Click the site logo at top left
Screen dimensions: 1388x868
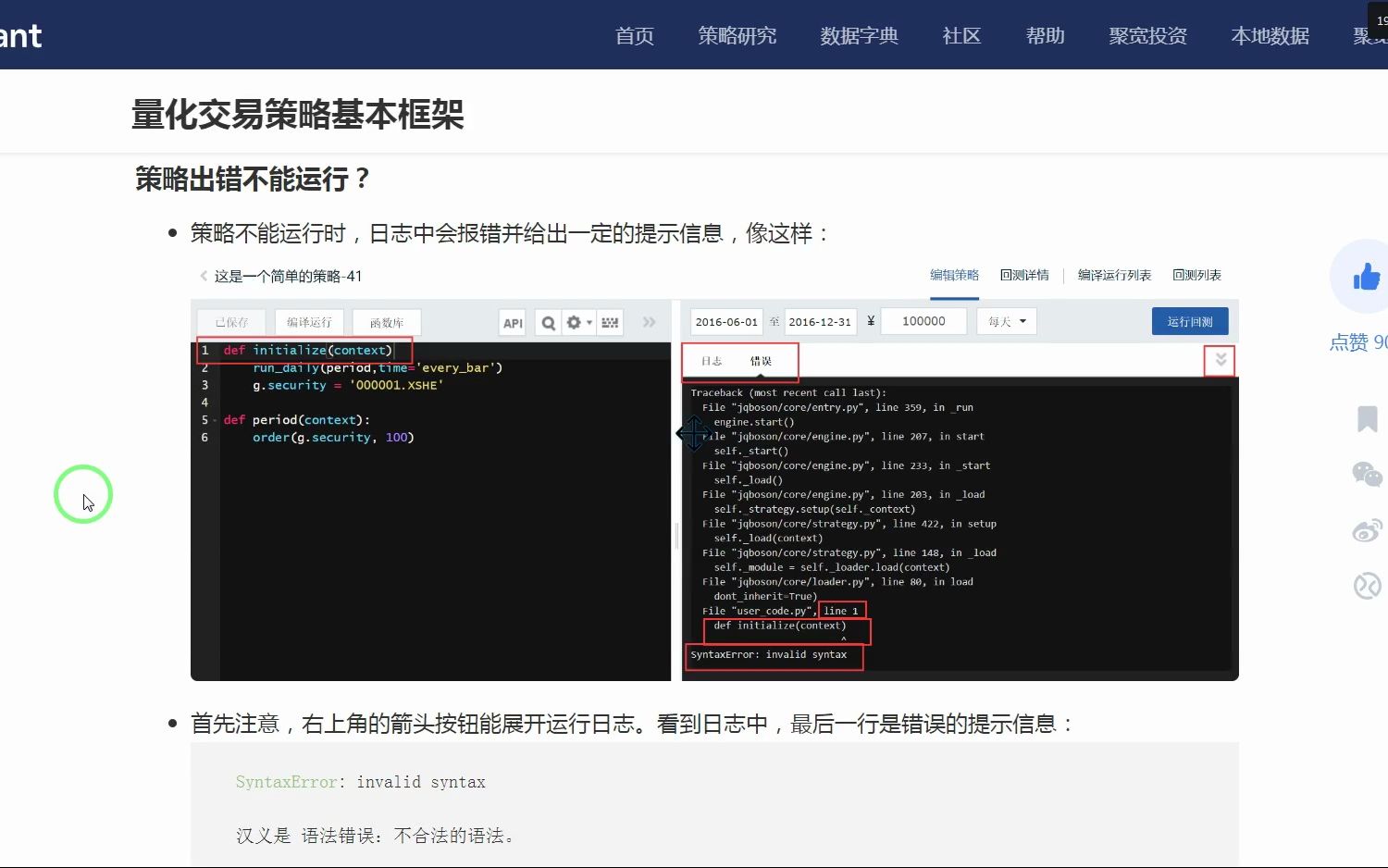20,36
